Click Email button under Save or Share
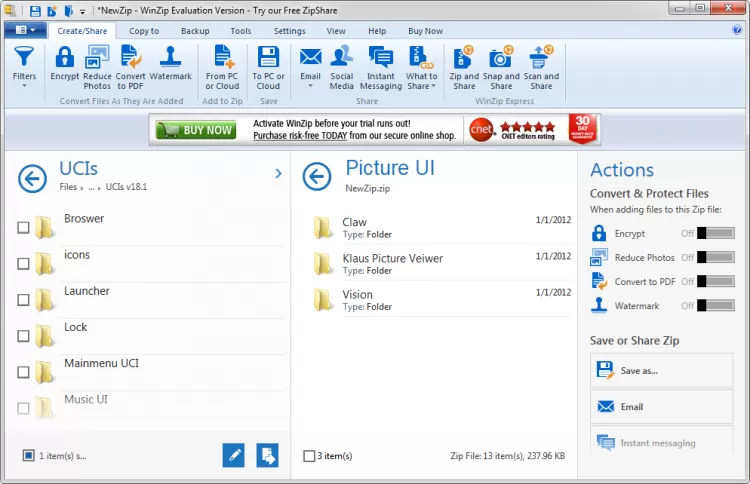This screenshot has height=484, width=750. coord(662,407)
